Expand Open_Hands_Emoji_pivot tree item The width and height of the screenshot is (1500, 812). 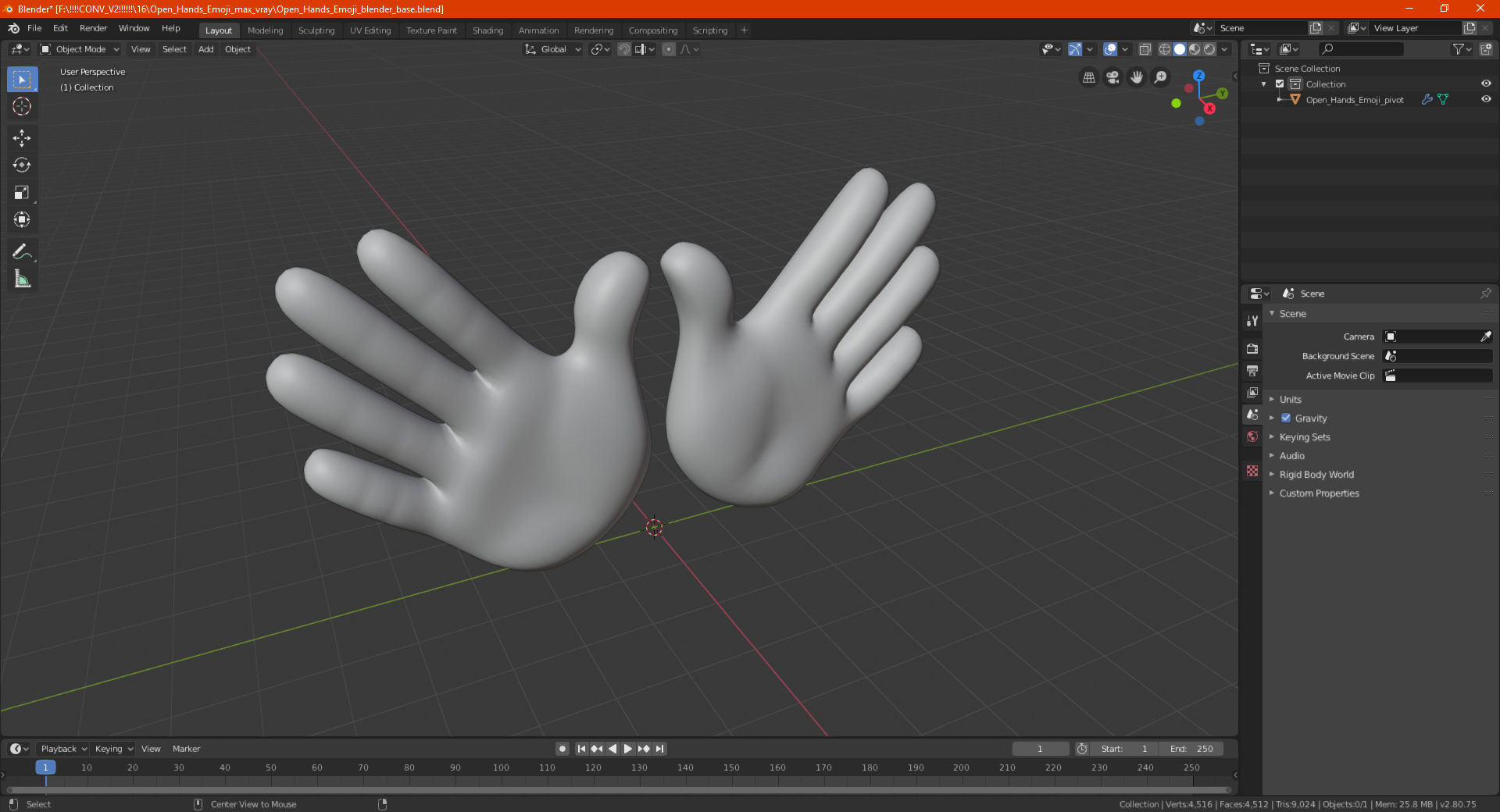(x=1279, y=99)
